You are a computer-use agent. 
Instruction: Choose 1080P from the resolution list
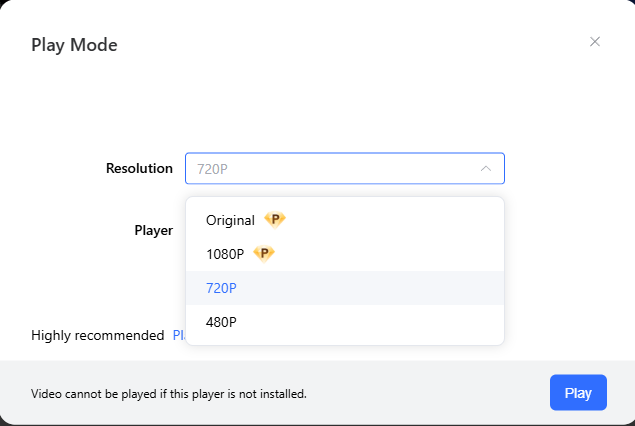[225, 254]
